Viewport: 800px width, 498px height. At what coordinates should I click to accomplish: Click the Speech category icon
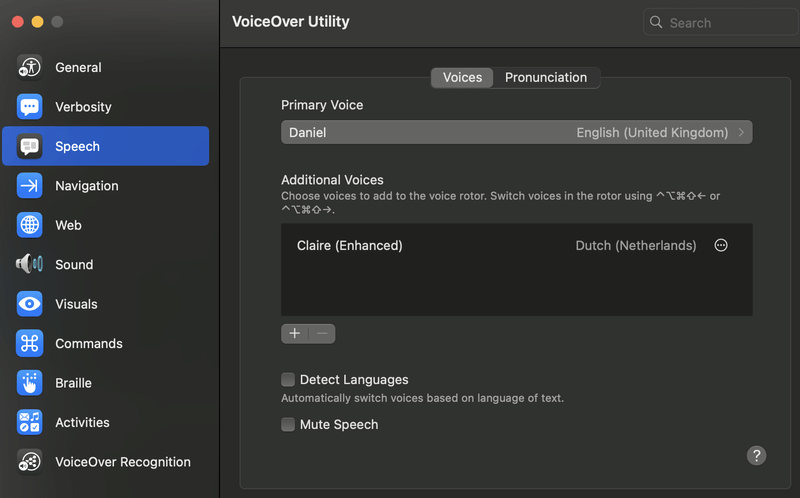(x=30, y=146)
